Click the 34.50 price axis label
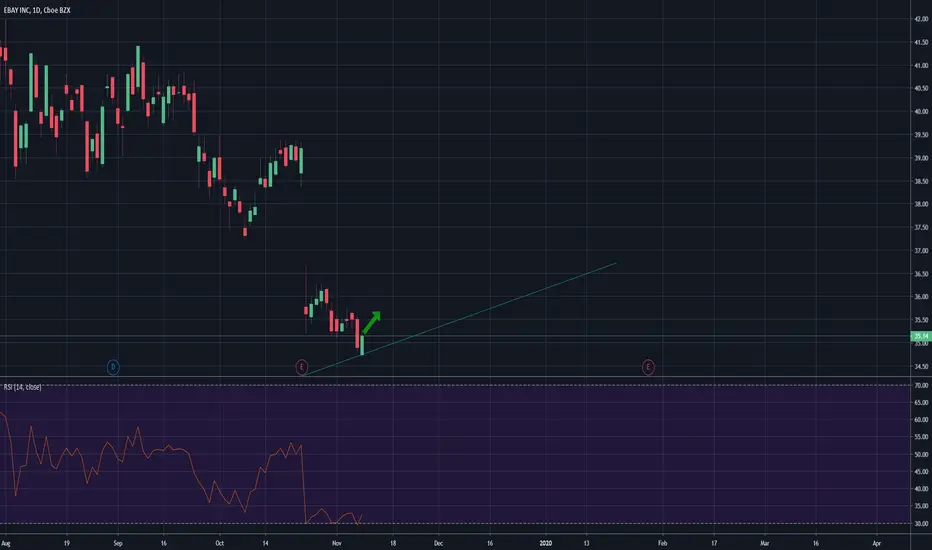Screen dimensions: 932x550 (921, 367)
